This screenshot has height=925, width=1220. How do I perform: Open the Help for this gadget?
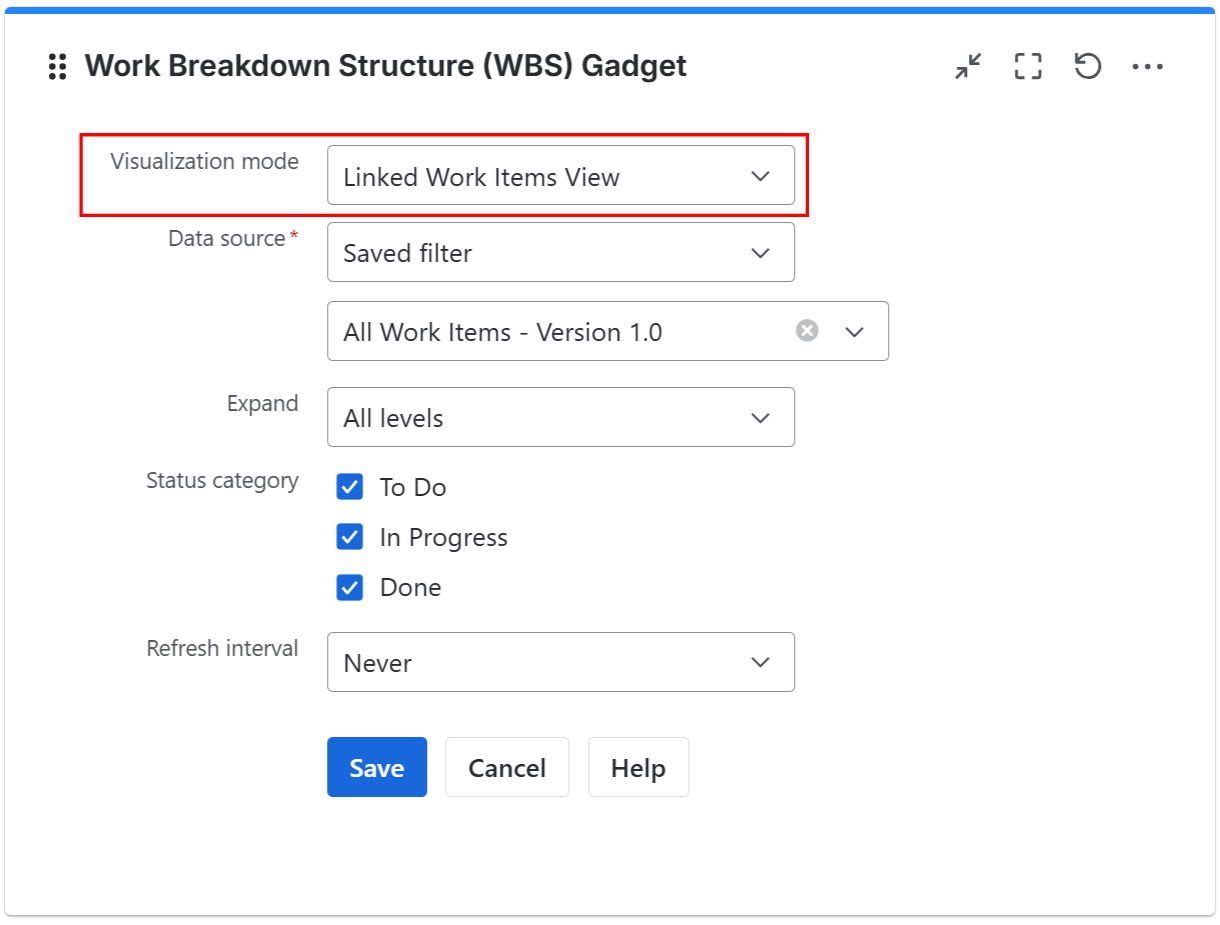(638, 767)
